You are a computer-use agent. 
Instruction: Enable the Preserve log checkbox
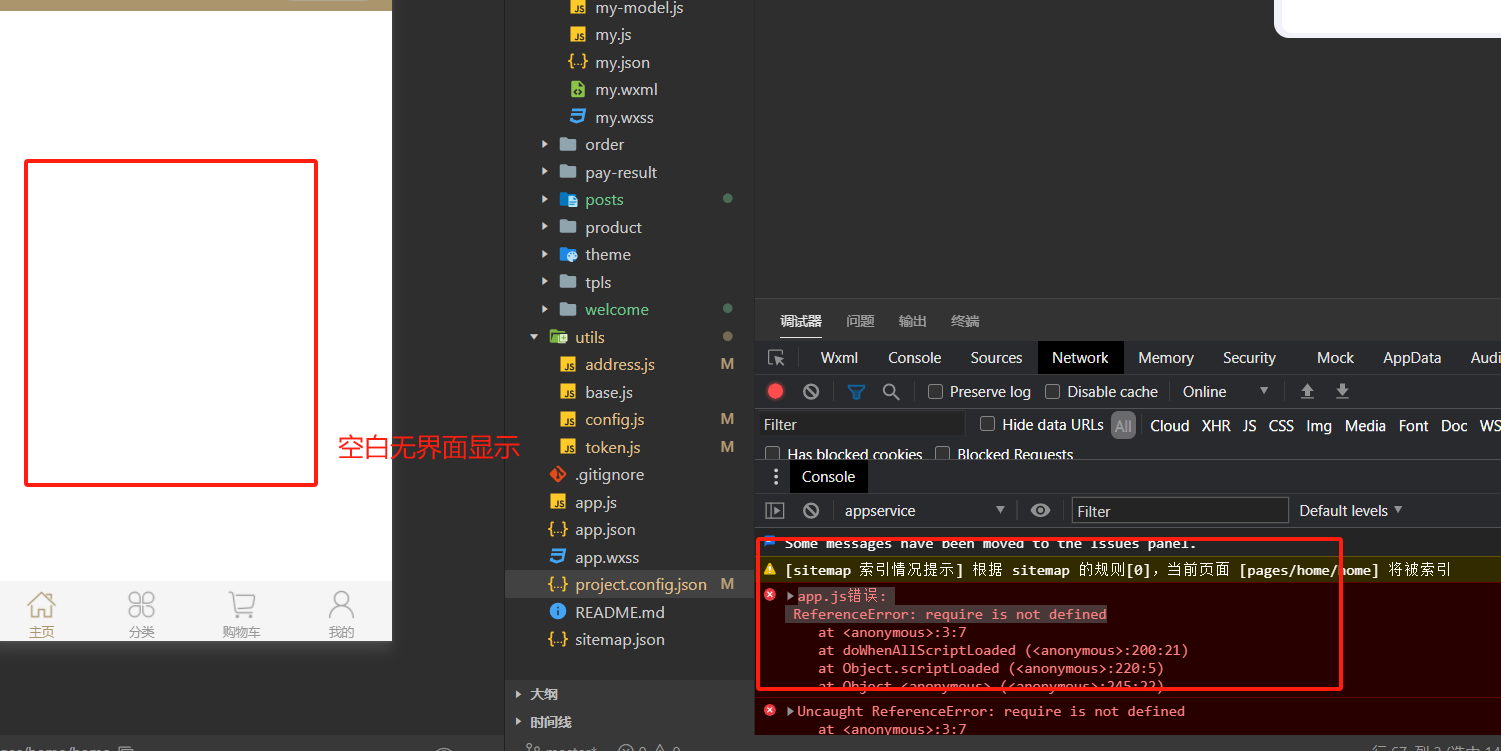tap(935, 392)
